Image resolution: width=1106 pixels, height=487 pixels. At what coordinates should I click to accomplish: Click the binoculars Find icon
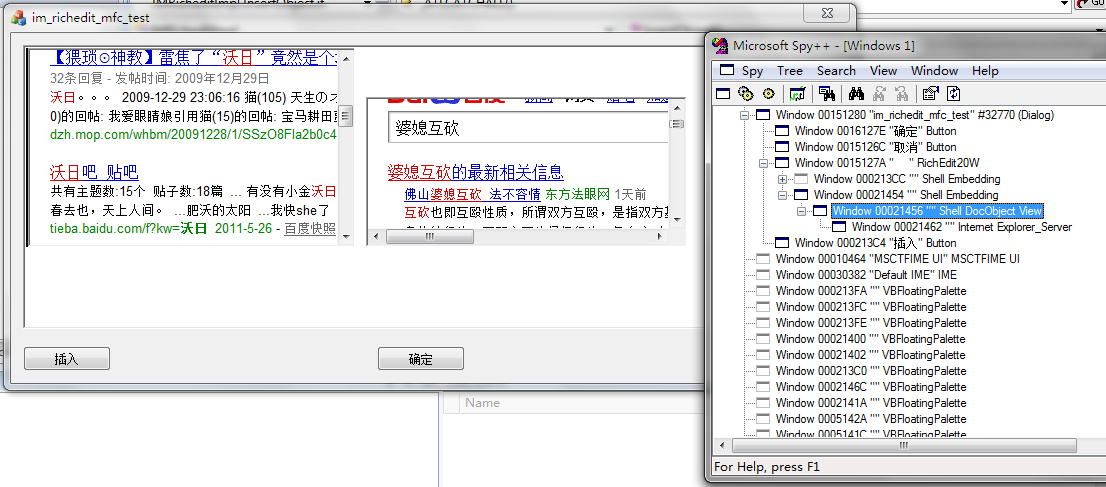point(856,93)
